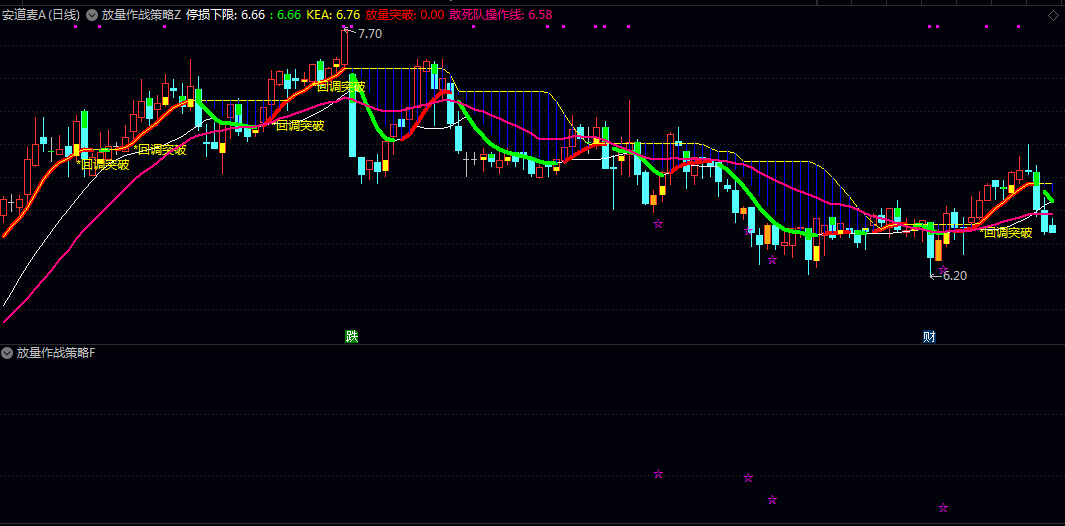Open the dropdown arrow beside 放量作战策略Z
1065x526 pixels.
point(92,14)
